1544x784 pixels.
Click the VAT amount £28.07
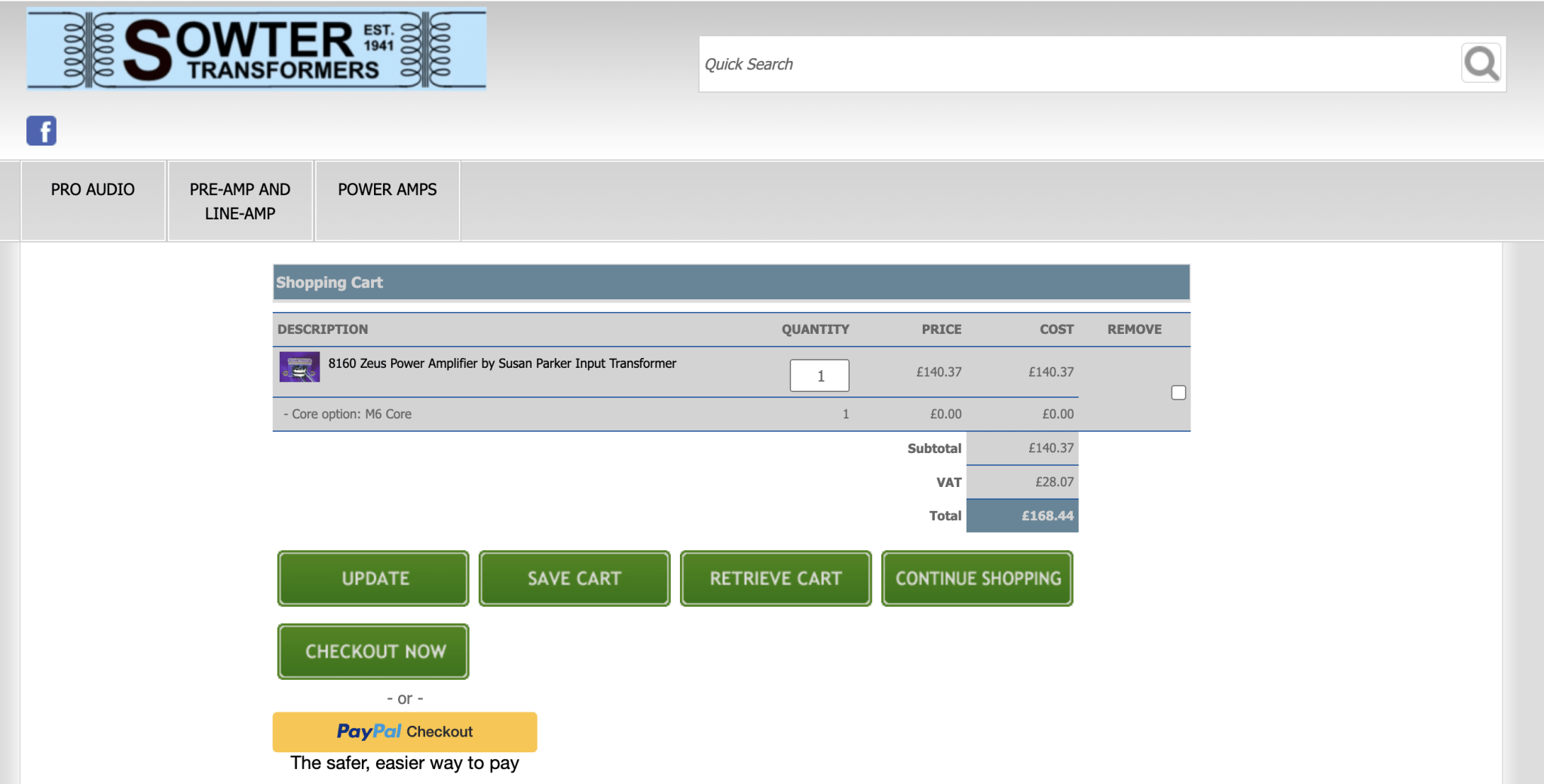tap(1054, 482)
